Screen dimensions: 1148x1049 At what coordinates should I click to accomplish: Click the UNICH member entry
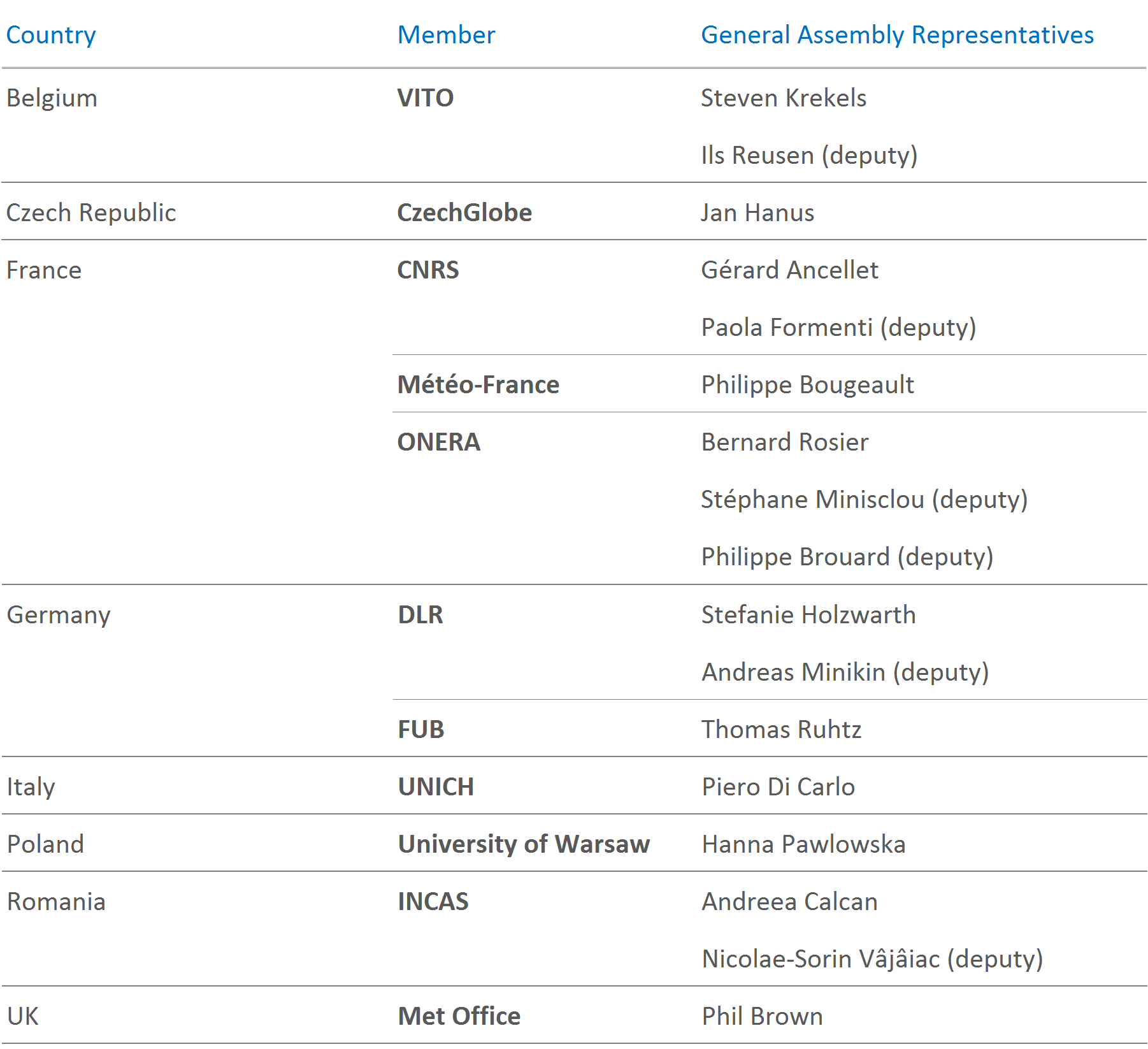click(x=436, y=787)
